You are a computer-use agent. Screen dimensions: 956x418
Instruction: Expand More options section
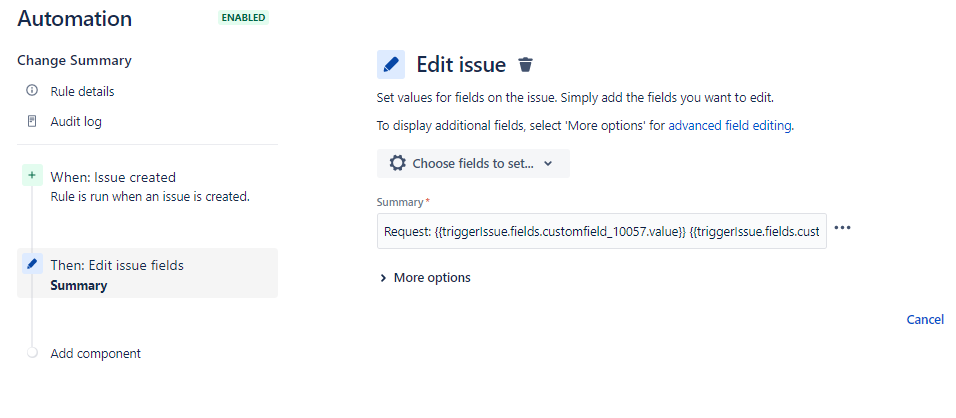(x=425, y=277)
